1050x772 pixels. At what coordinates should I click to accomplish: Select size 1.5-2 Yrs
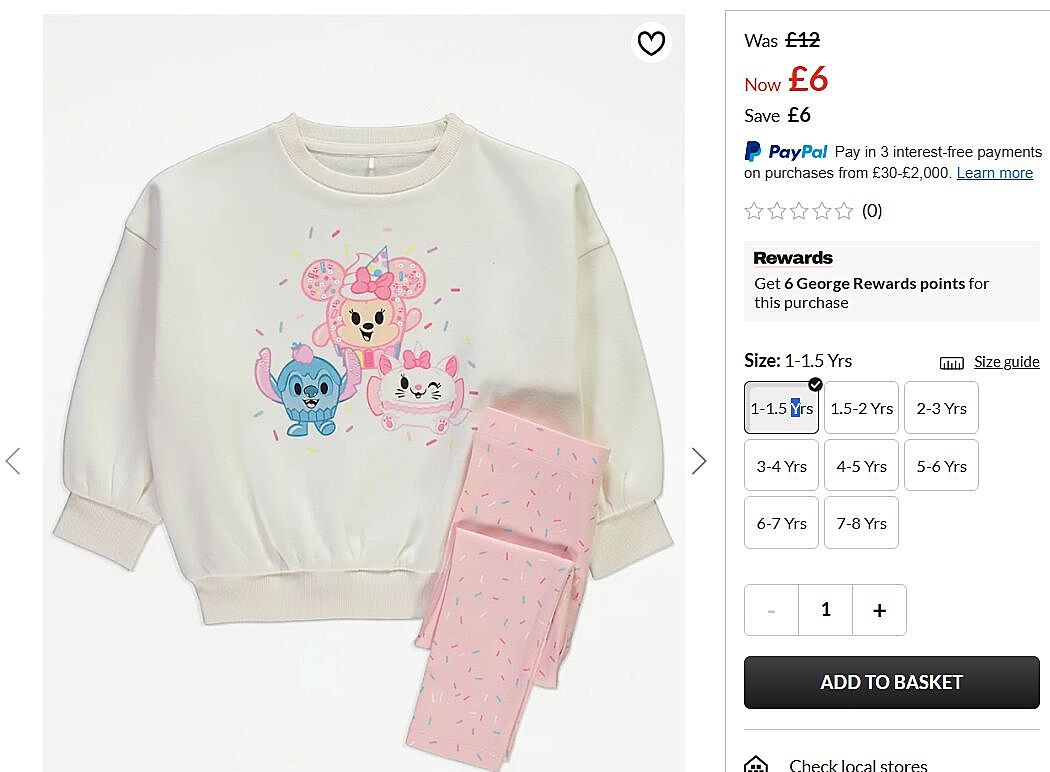pyautogui.click(x=861, y=408)
